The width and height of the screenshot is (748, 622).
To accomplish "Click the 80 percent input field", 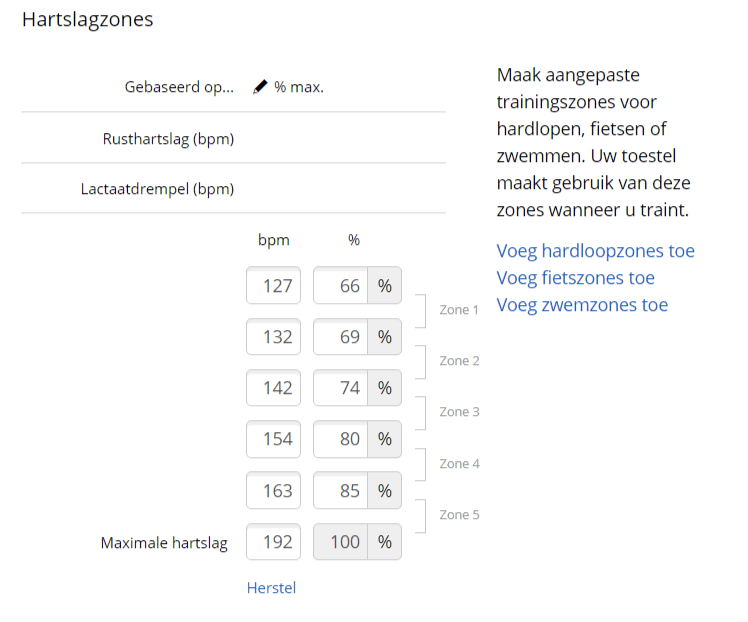I will pyautogui.click(x=341, y=439).
